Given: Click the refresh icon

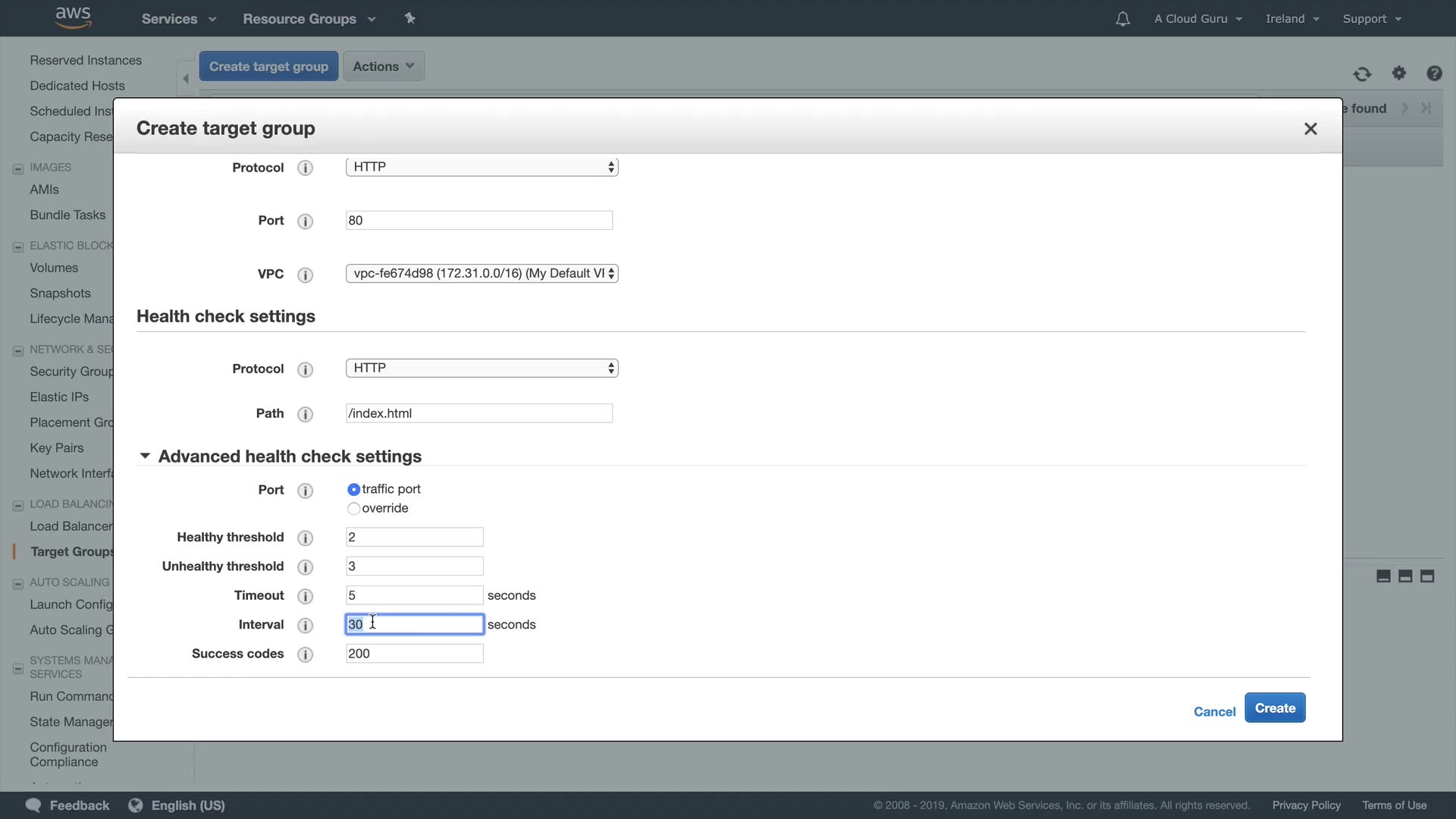Looking at the screenshot, I should coord(1362,74).
